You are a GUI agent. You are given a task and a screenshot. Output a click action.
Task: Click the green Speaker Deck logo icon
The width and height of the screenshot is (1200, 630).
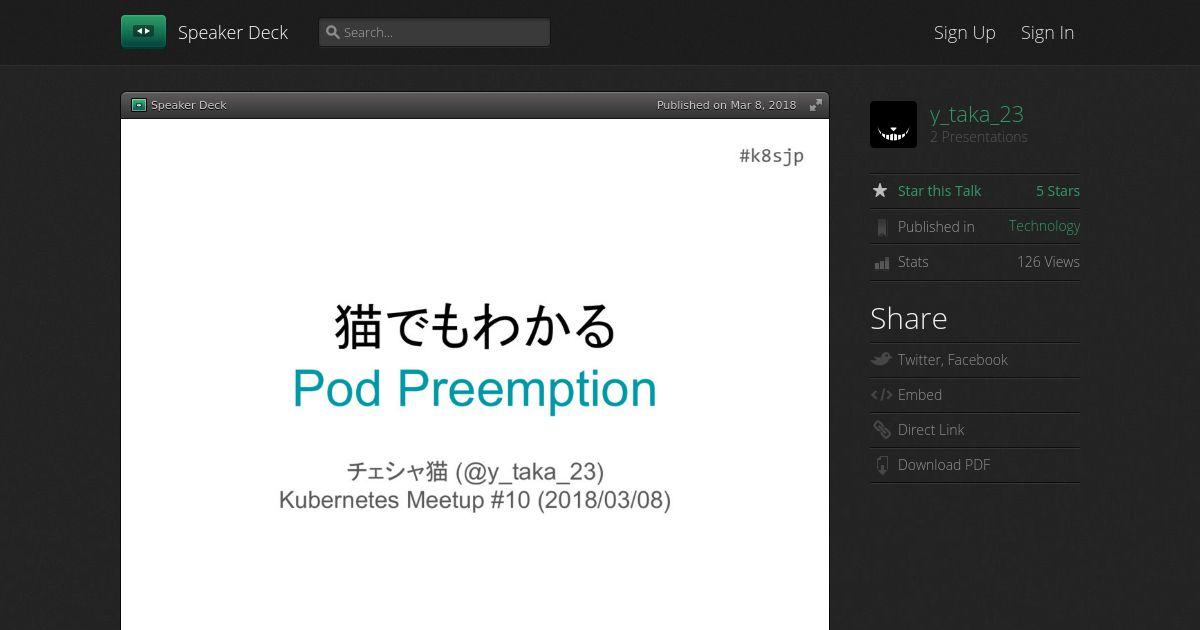(x=143, y=32)
